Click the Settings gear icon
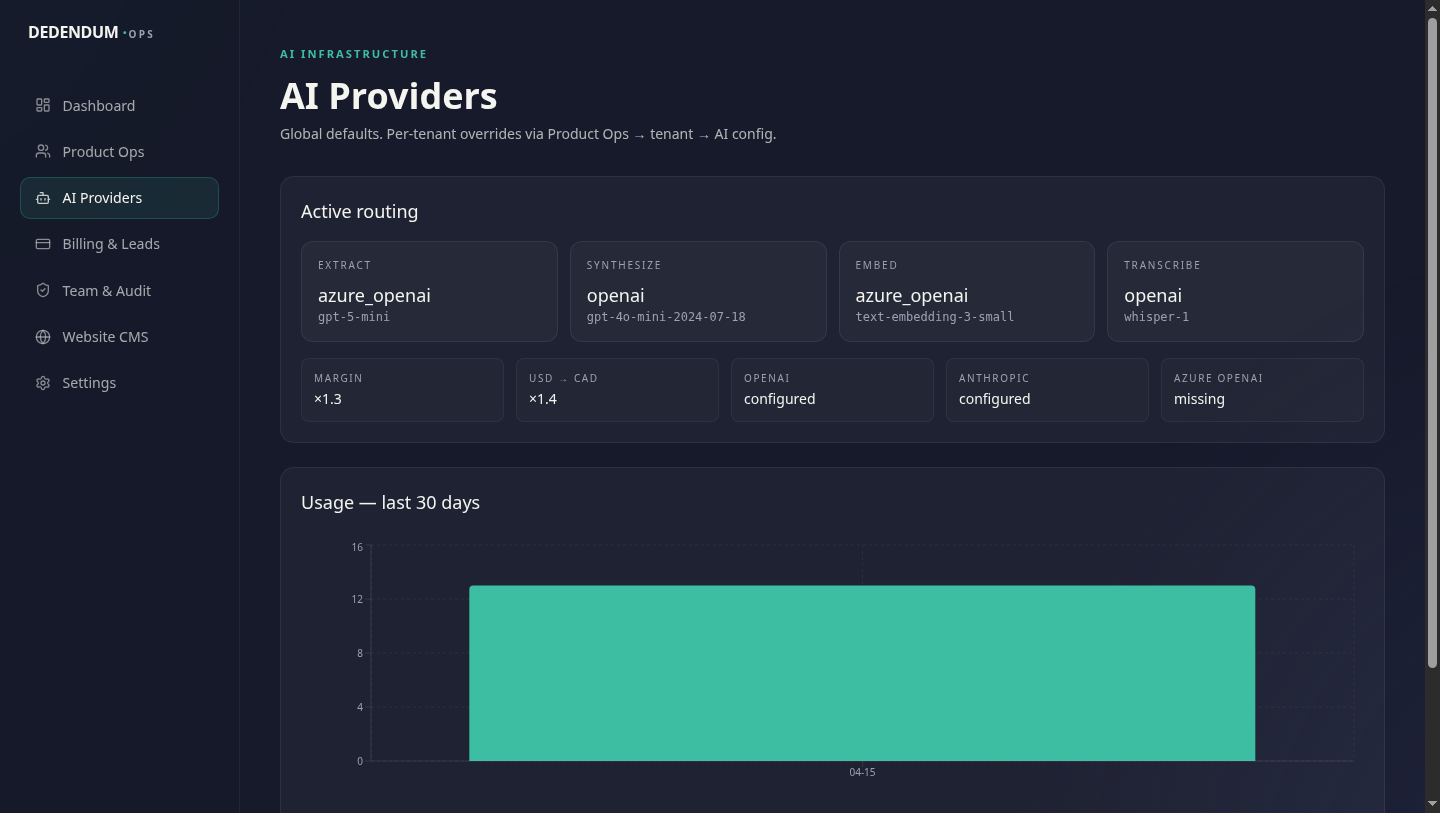1440x813 pixels. (x=43, y=383)
